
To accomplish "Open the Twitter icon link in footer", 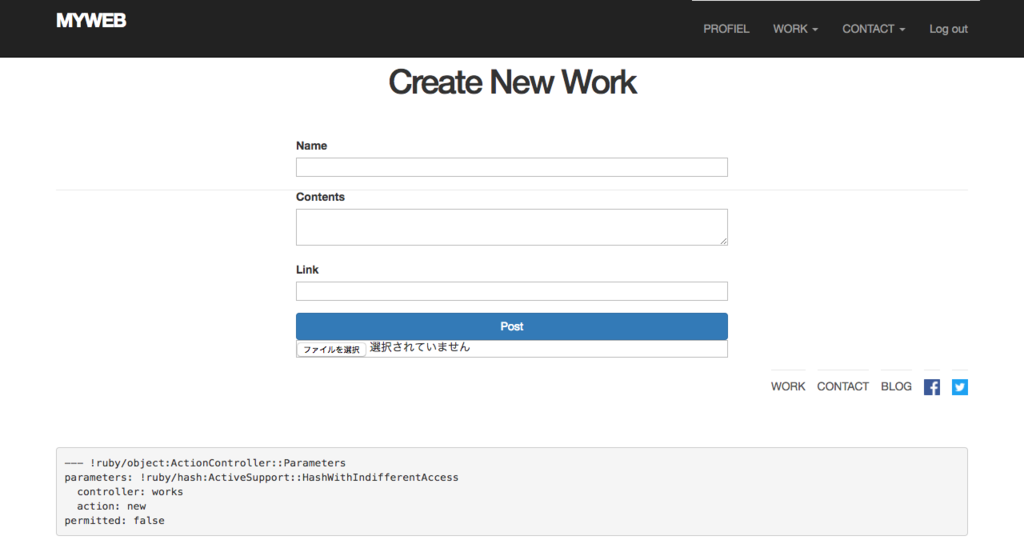I will (x=959, y=387).
